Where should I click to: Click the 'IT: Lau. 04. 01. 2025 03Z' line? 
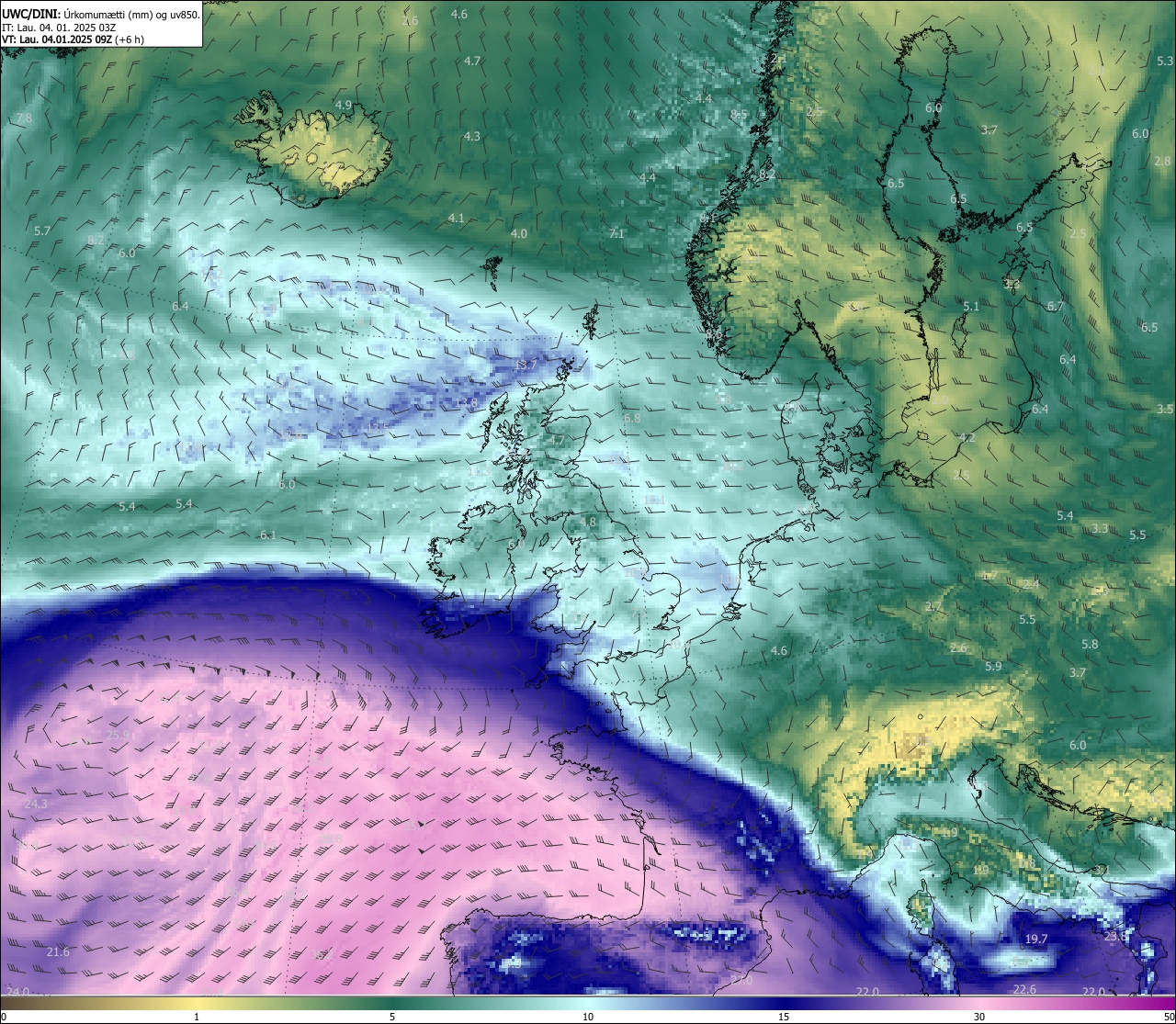[x=59, y=28]
